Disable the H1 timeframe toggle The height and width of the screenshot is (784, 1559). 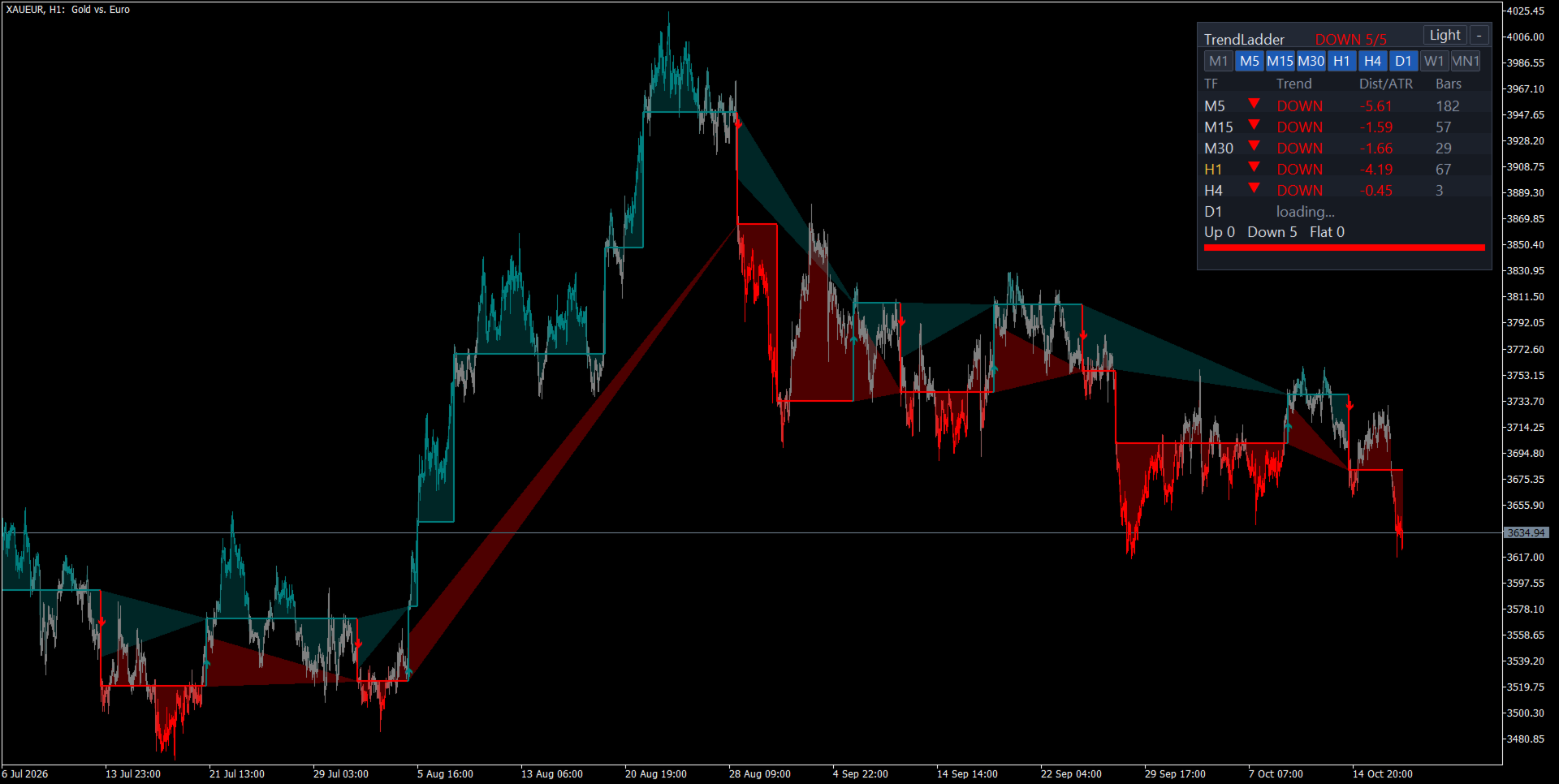coord(1341,61)
